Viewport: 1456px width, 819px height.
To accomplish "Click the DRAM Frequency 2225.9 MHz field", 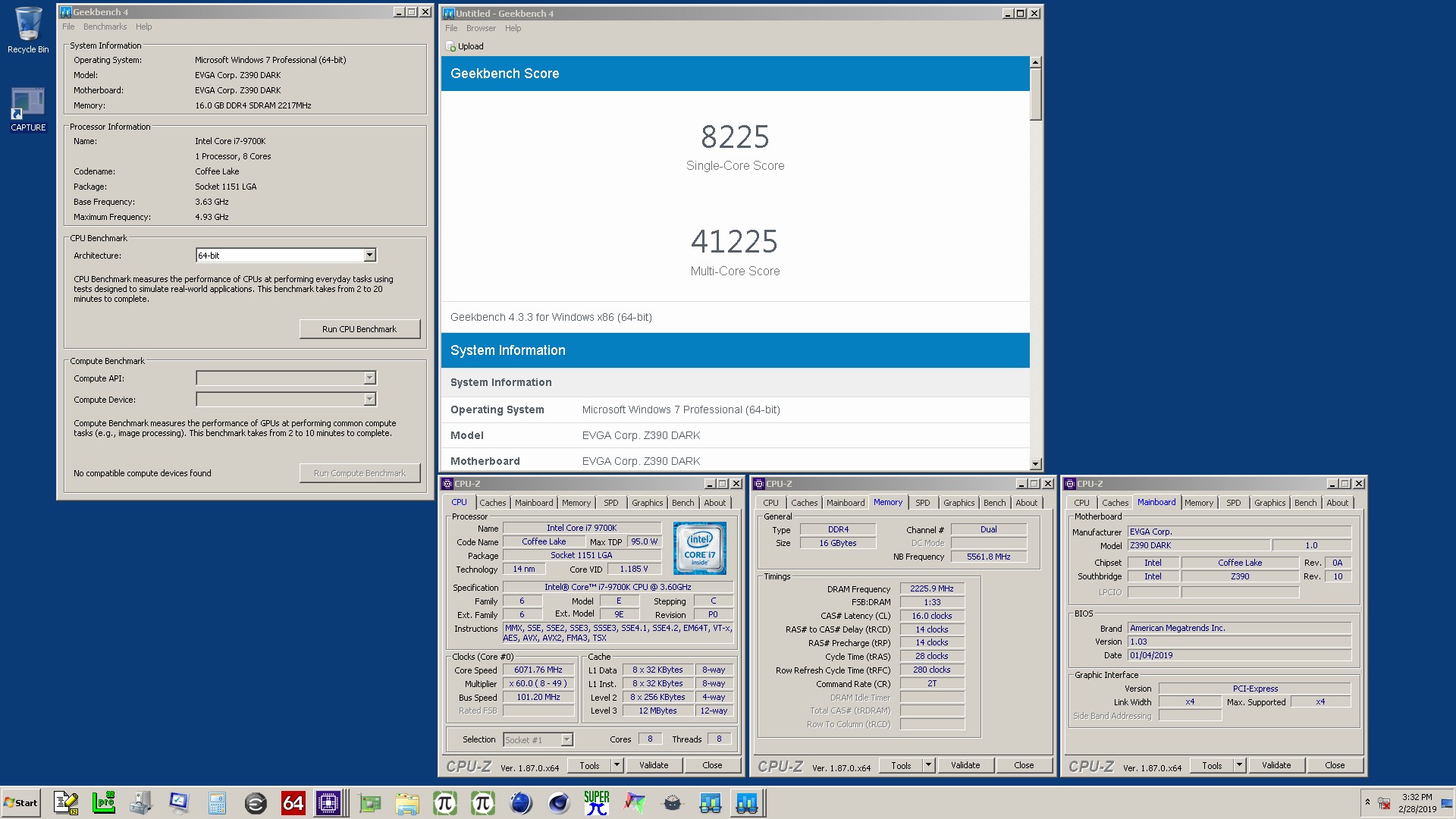I will tap(932, 588).
